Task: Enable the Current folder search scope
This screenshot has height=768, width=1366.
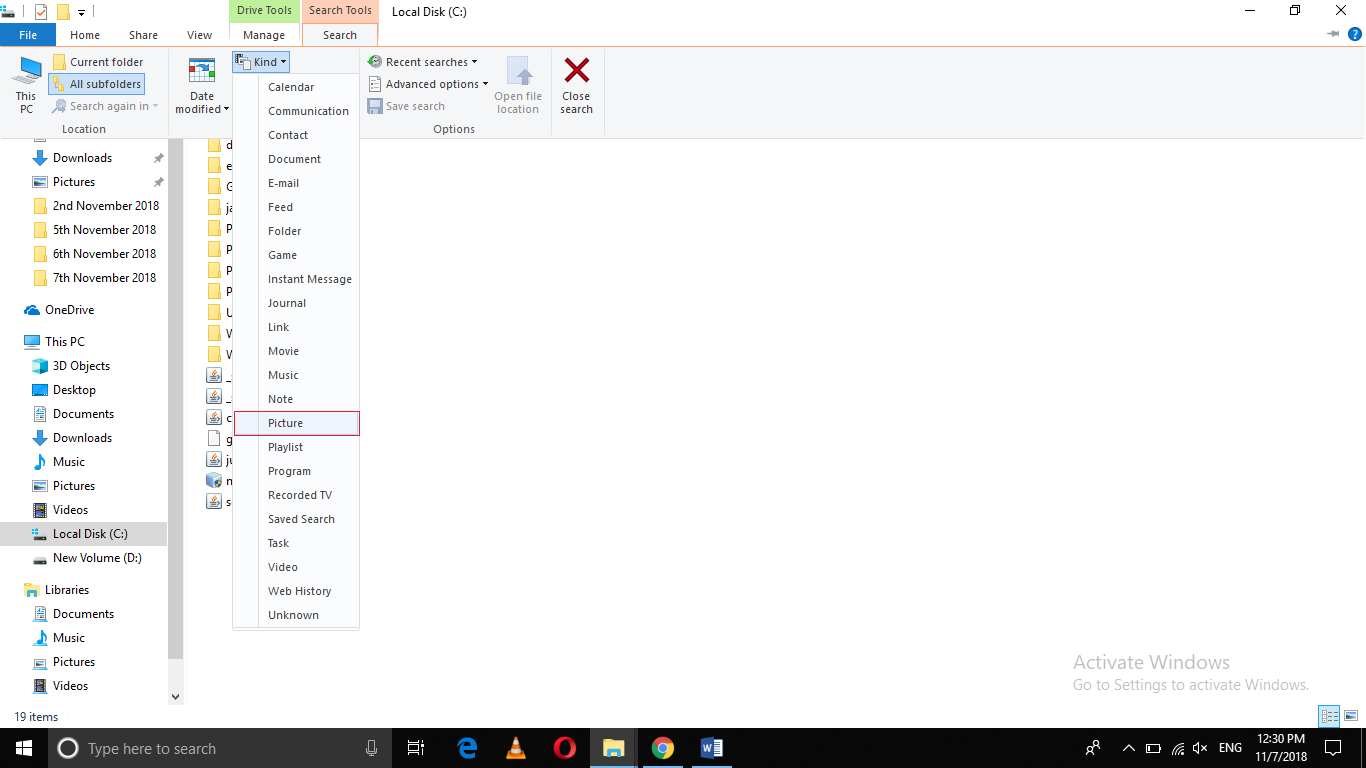Action: [x=98, y=61]
